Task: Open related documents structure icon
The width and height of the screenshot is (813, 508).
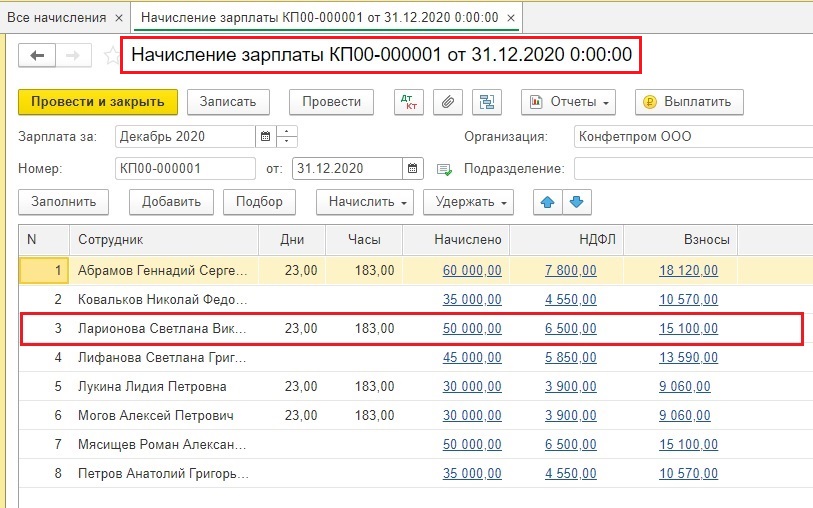Action: tap(487, 102)
